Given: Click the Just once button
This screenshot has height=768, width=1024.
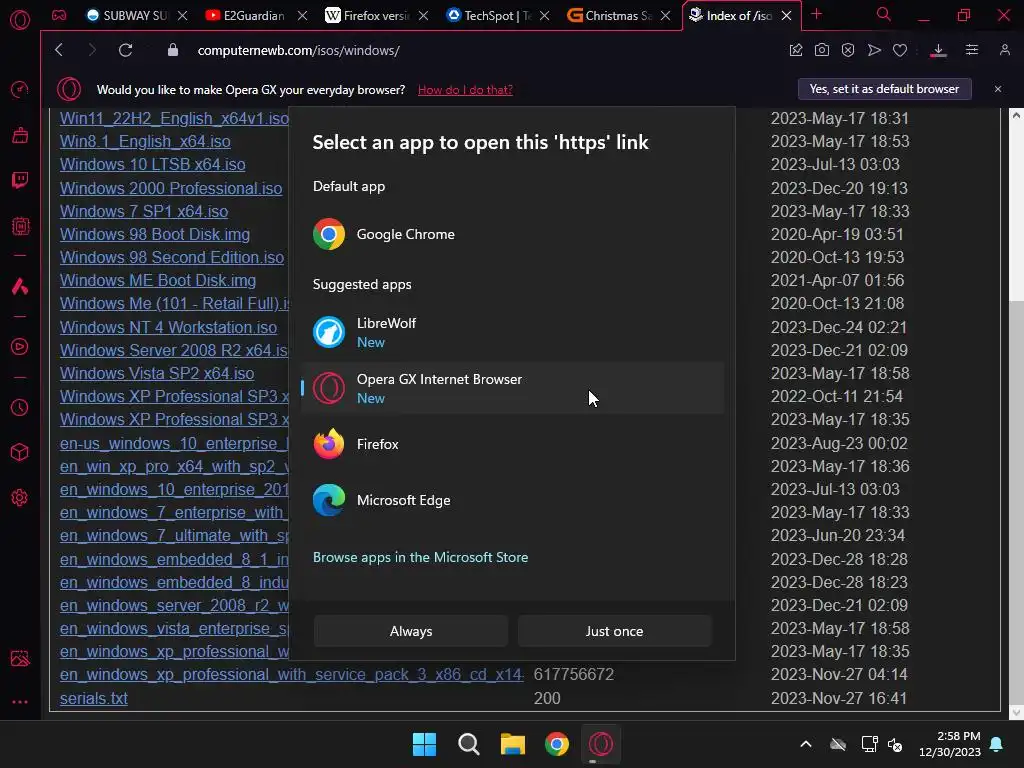Looking at the screenshot, I should point(614,631).
